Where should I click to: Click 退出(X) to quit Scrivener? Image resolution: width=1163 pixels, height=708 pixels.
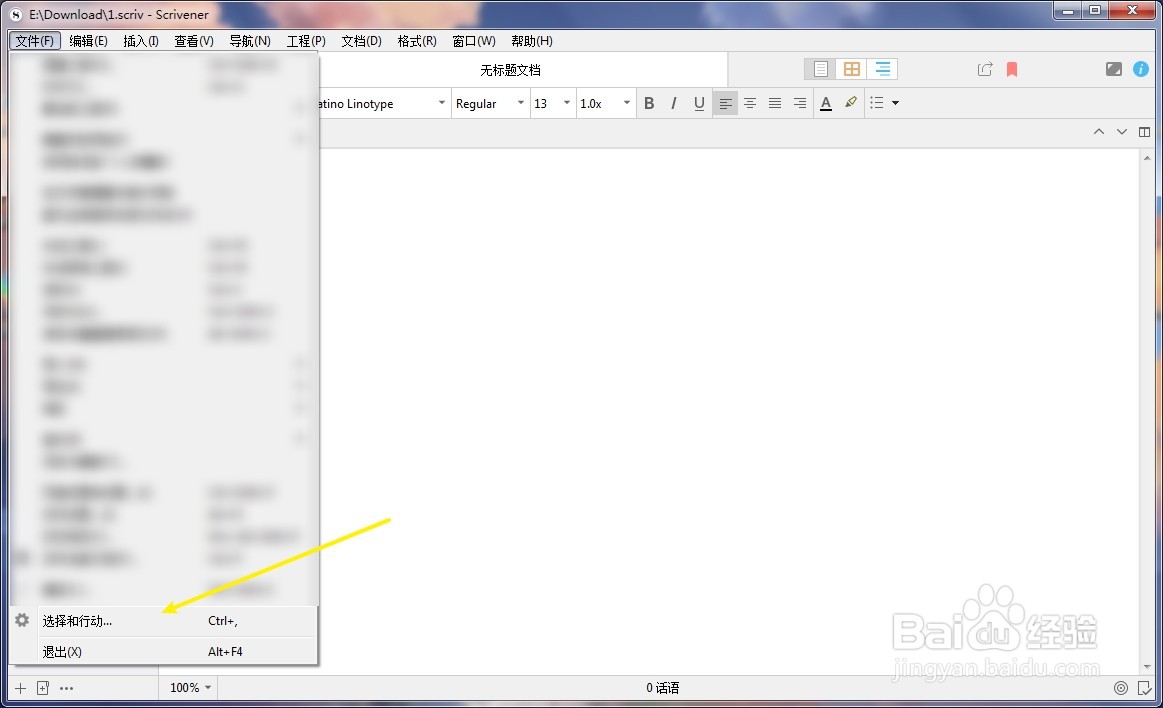coord(62,651)
